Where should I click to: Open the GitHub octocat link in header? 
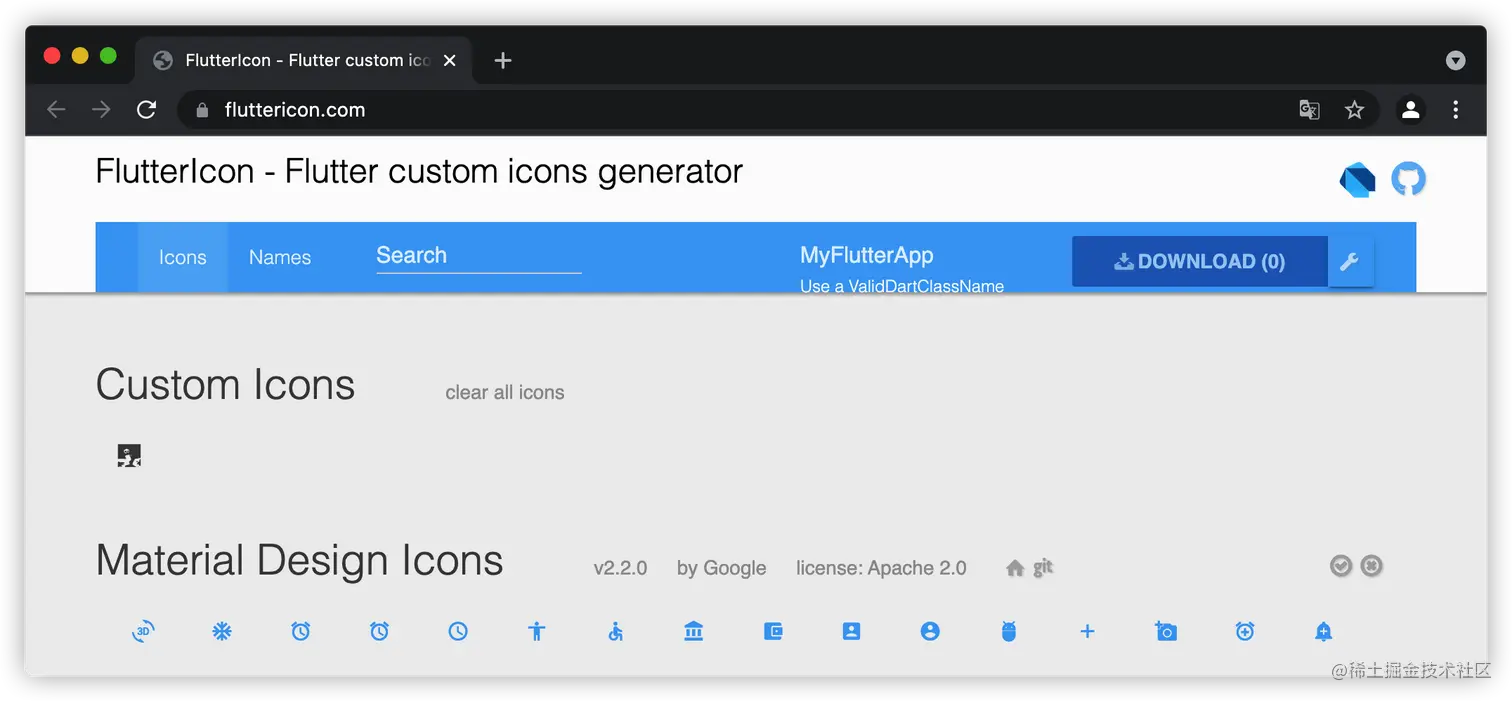pyautogui.click(x=1408, y=179)
